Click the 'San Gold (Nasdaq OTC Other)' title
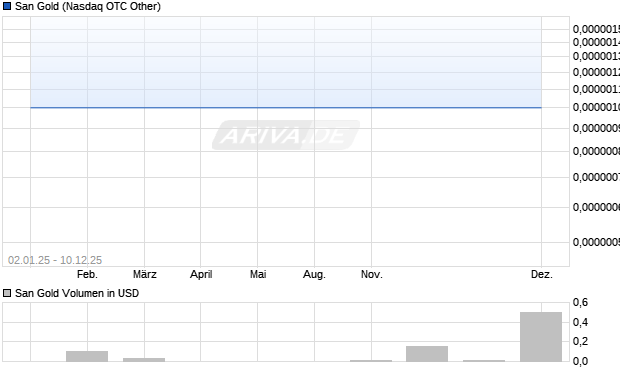The image size is (620, 371). click(x=88, y=6)
